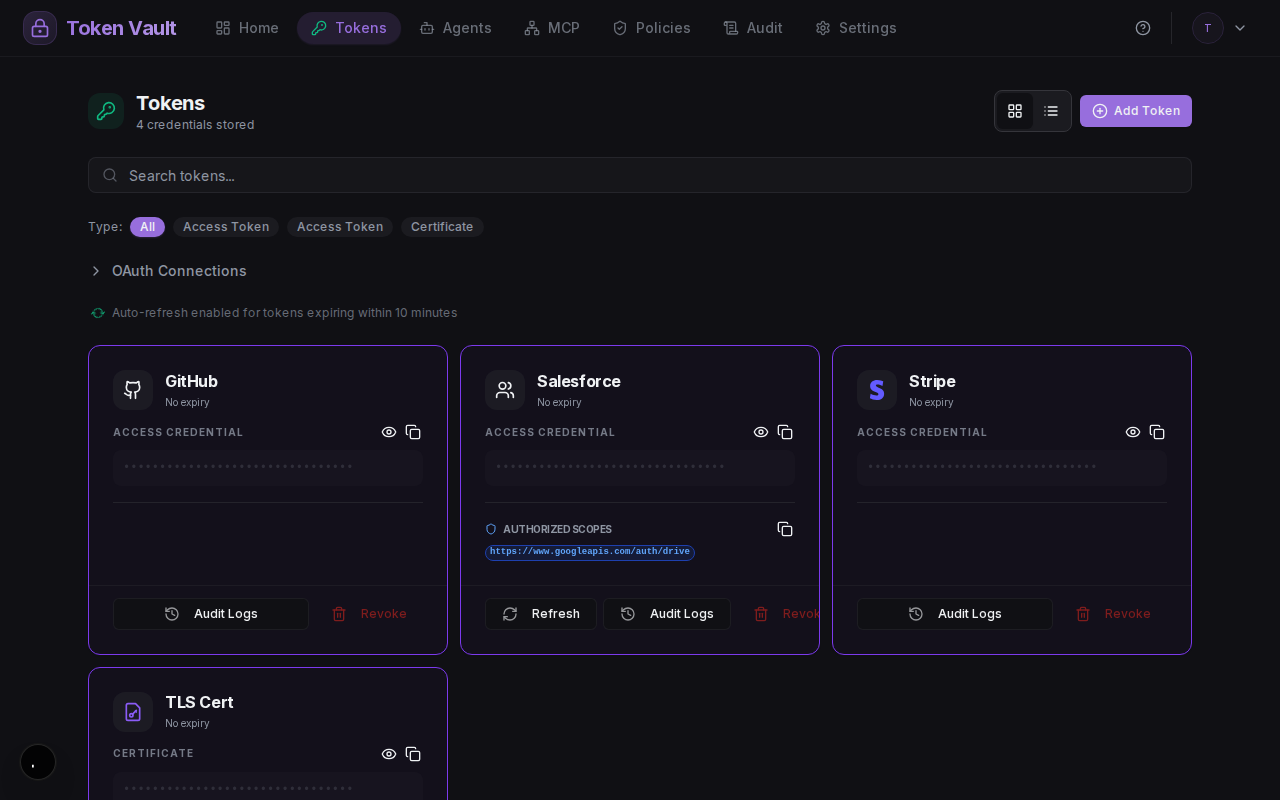This screenshot has height=800, width=1280.
Task: Click the green key icon beside Tokens
Action: click(106, 111)
